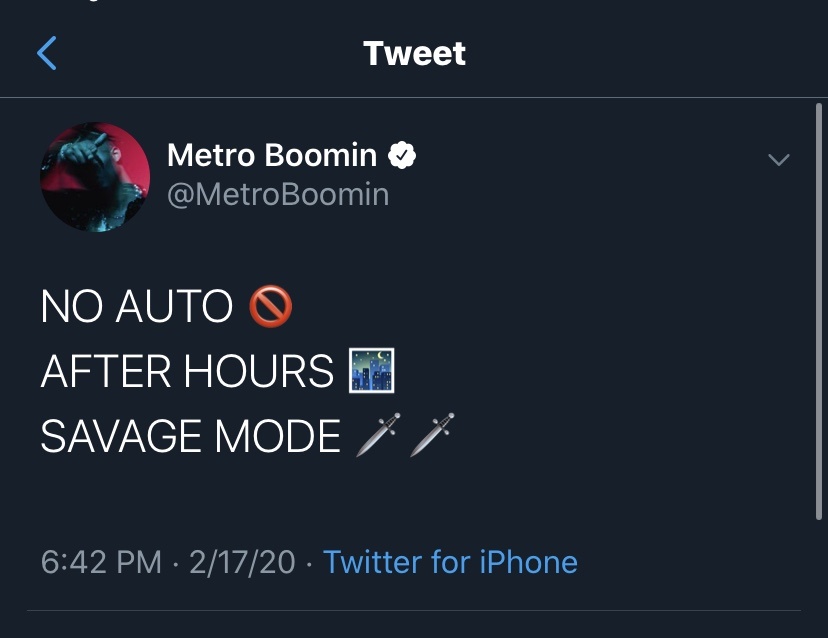Click the night cityscape emoji

(372, 370)
